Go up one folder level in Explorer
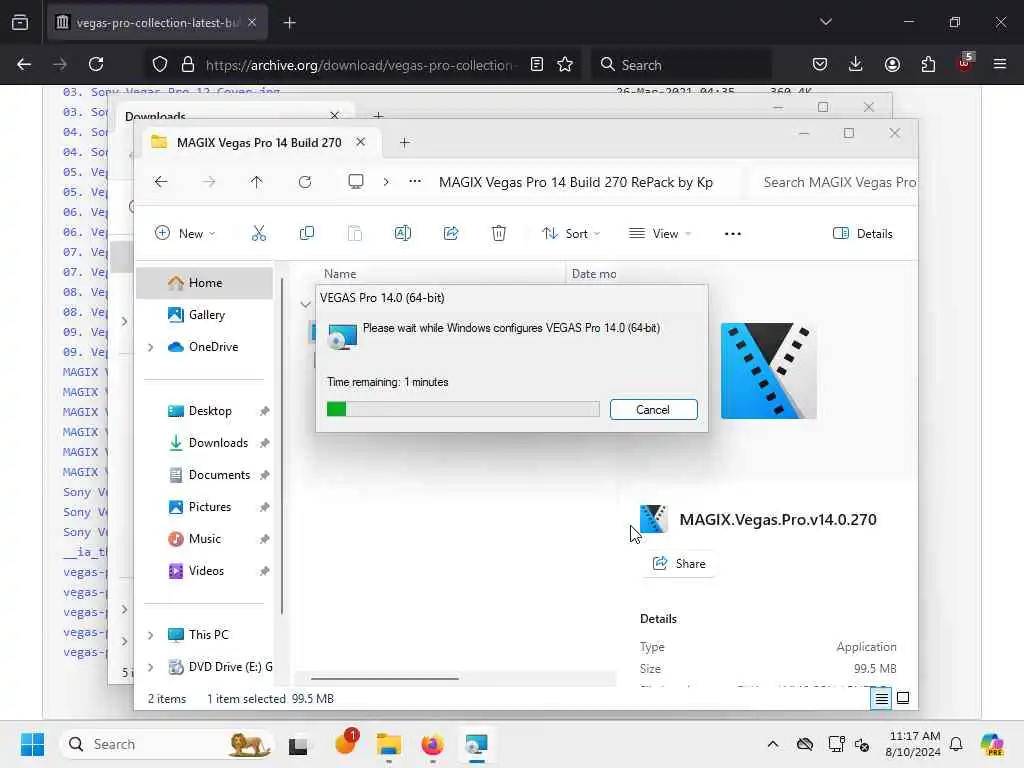Screen dimensions: 1024x768 tap(257, 182)
